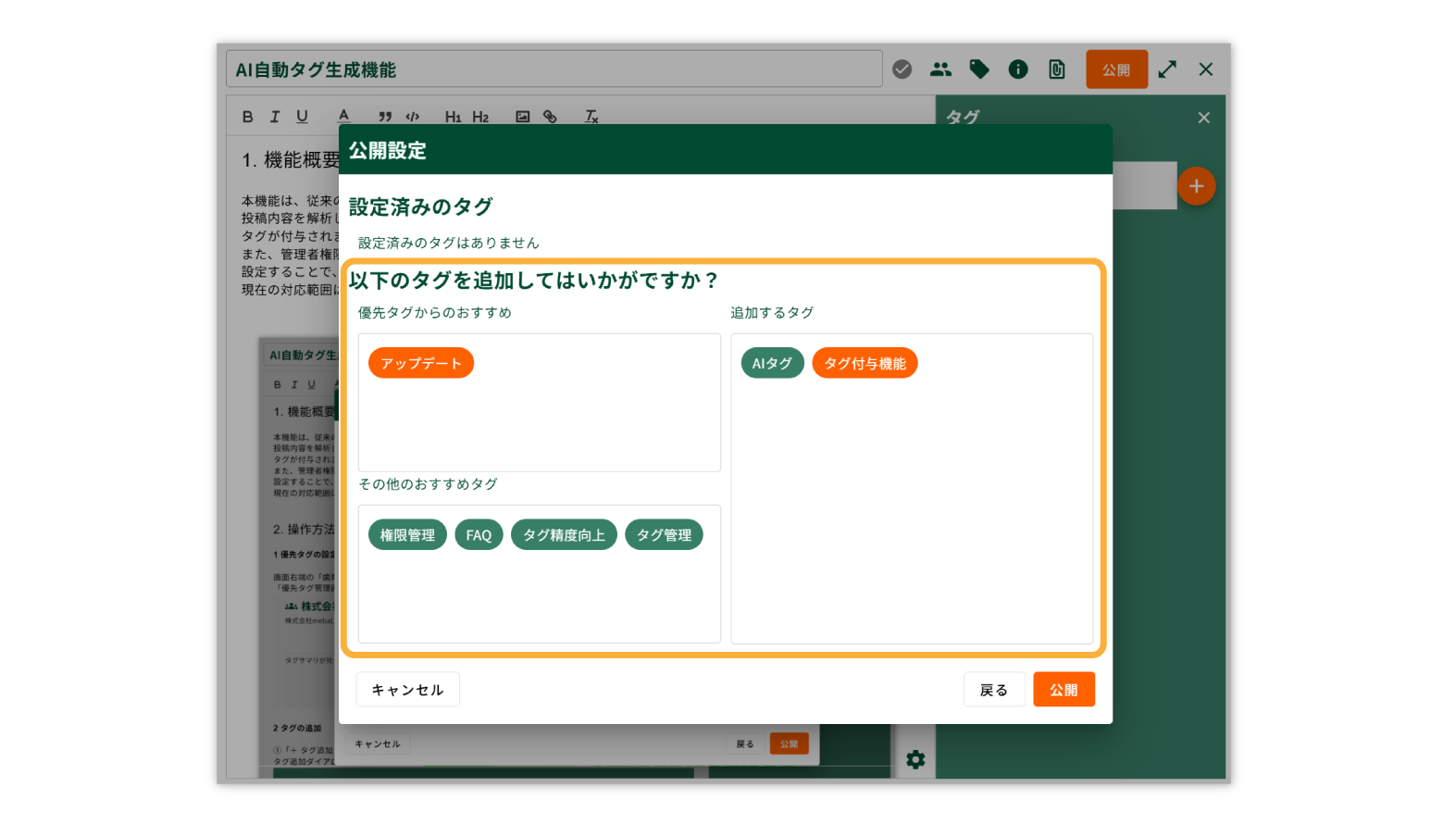Image resolution: width=1456 pixels, height=837 pixels.
Task: Select the 権限管理 suggested tag
Action: 407,535
